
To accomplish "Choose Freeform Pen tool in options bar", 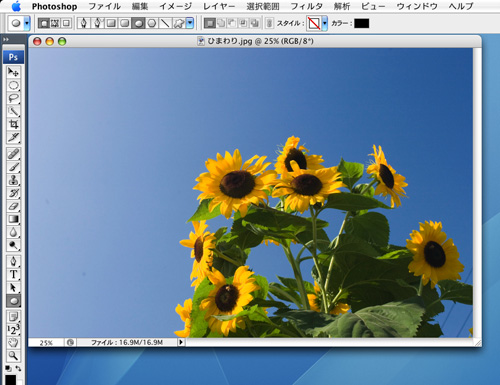I will point(97,23).
